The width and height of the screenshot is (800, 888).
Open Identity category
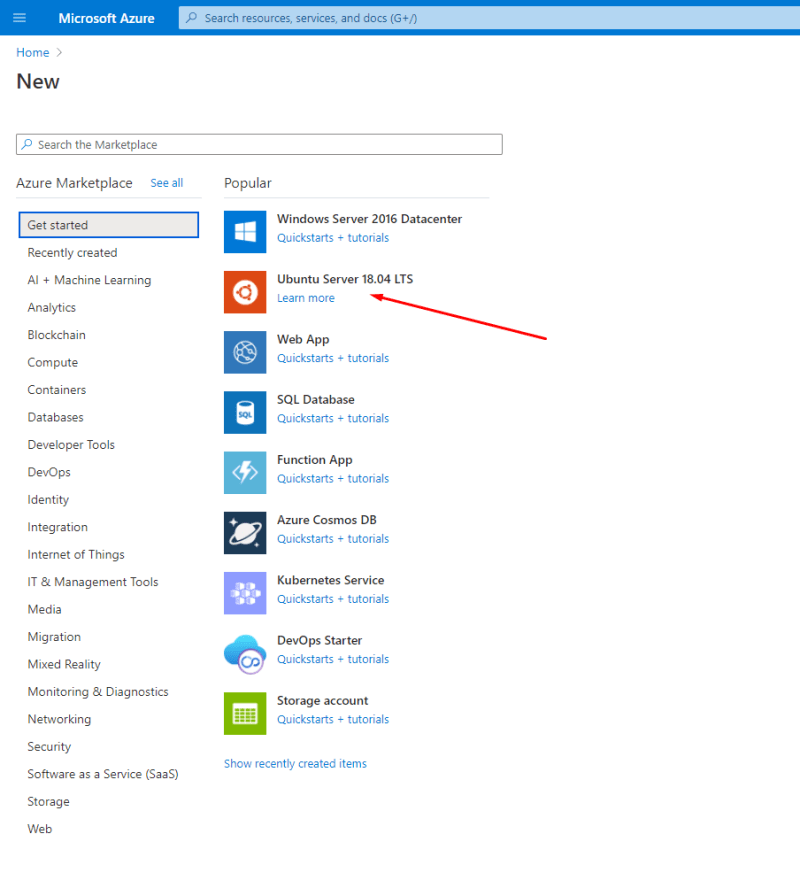(48, 500)
